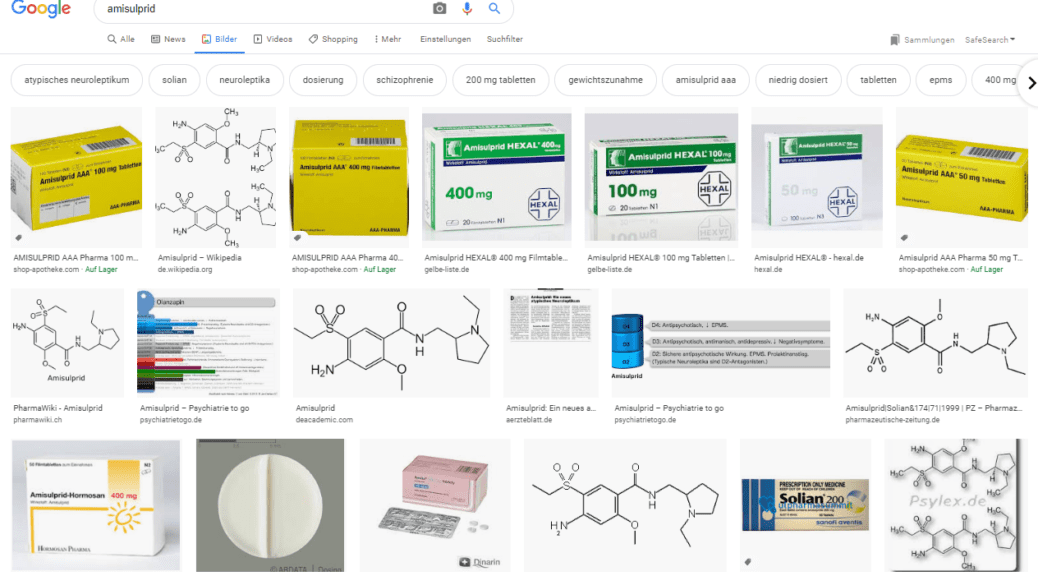This screenshot has width=1038, height=576.
Task: Click the 'gelbe-liste.de' source under HEXAL 100 mg
Action: (610, 269)
